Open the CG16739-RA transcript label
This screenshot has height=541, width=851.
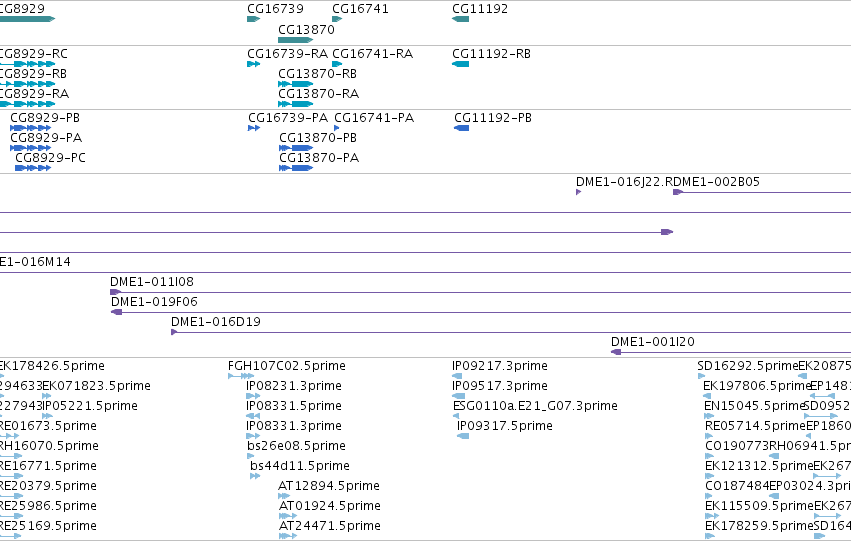[288, 54]
